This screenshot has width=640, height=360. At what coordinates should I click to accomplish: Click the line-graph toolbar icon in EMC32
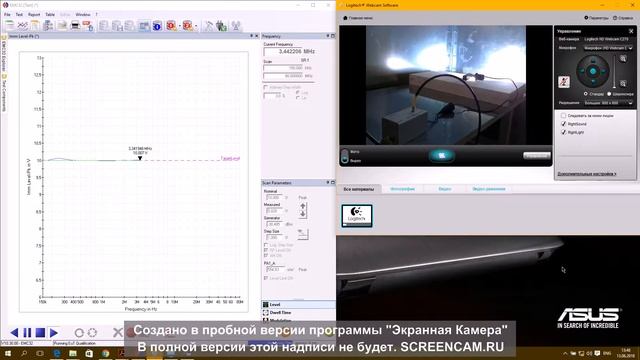[22, 26]
